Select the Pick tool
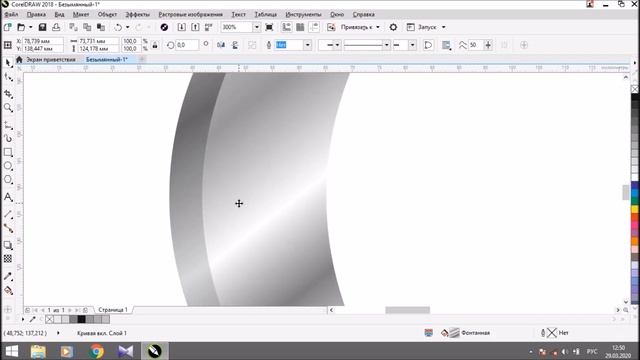The height and width of the screenshot is (360, 640). point(8,63)
